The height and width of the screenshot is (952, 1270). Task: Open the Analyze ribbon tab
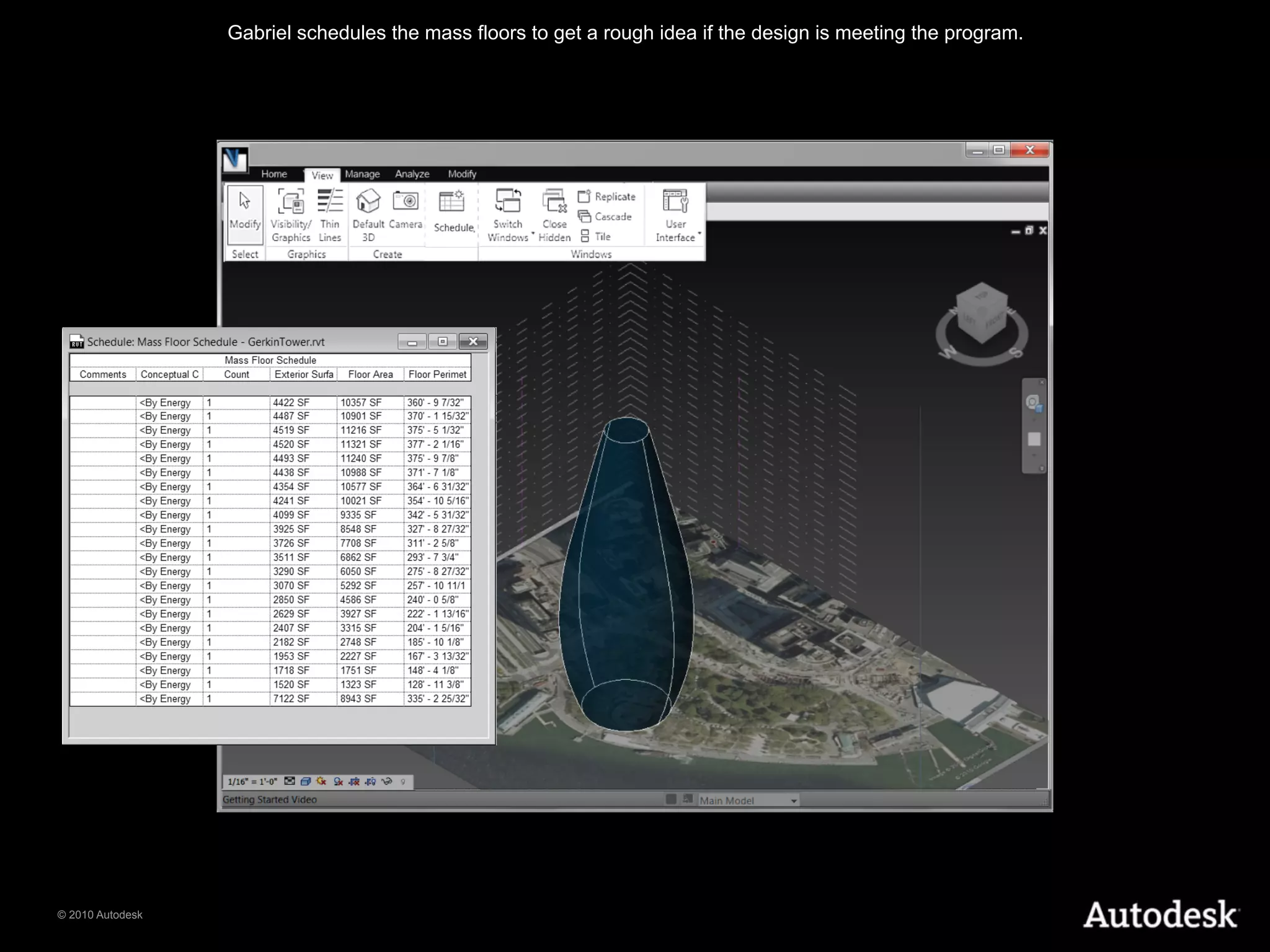[x=412, y=174]
